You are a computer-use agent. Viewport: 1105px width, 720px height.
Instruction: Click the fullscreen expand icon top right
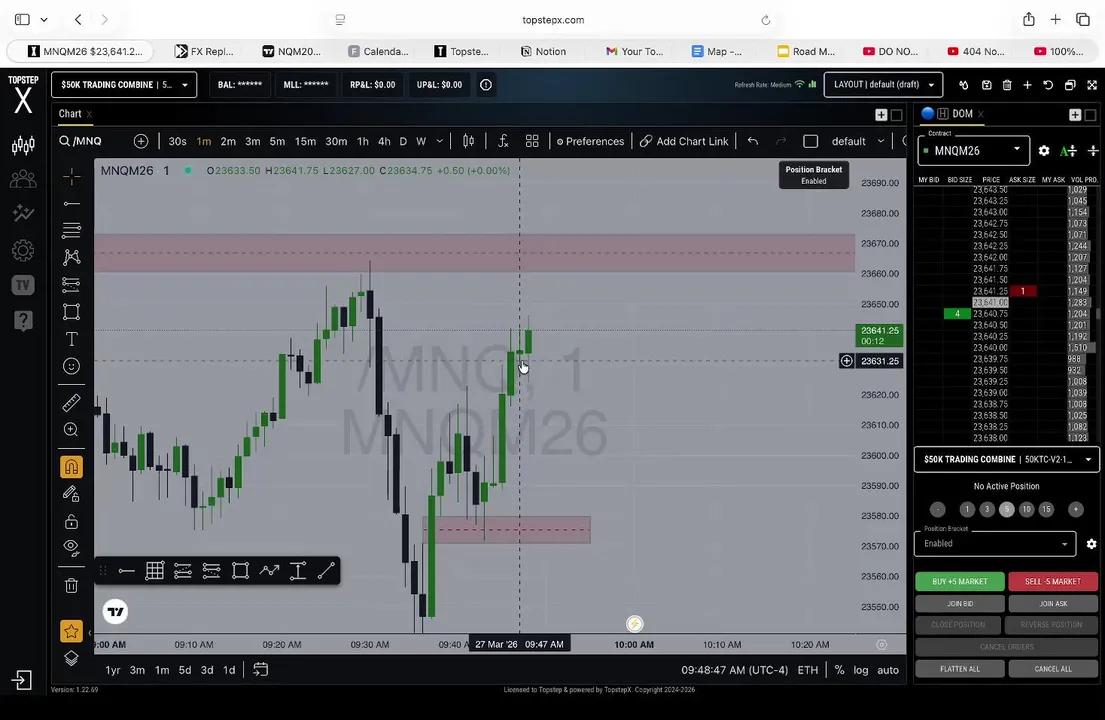tap(1092, 85)
